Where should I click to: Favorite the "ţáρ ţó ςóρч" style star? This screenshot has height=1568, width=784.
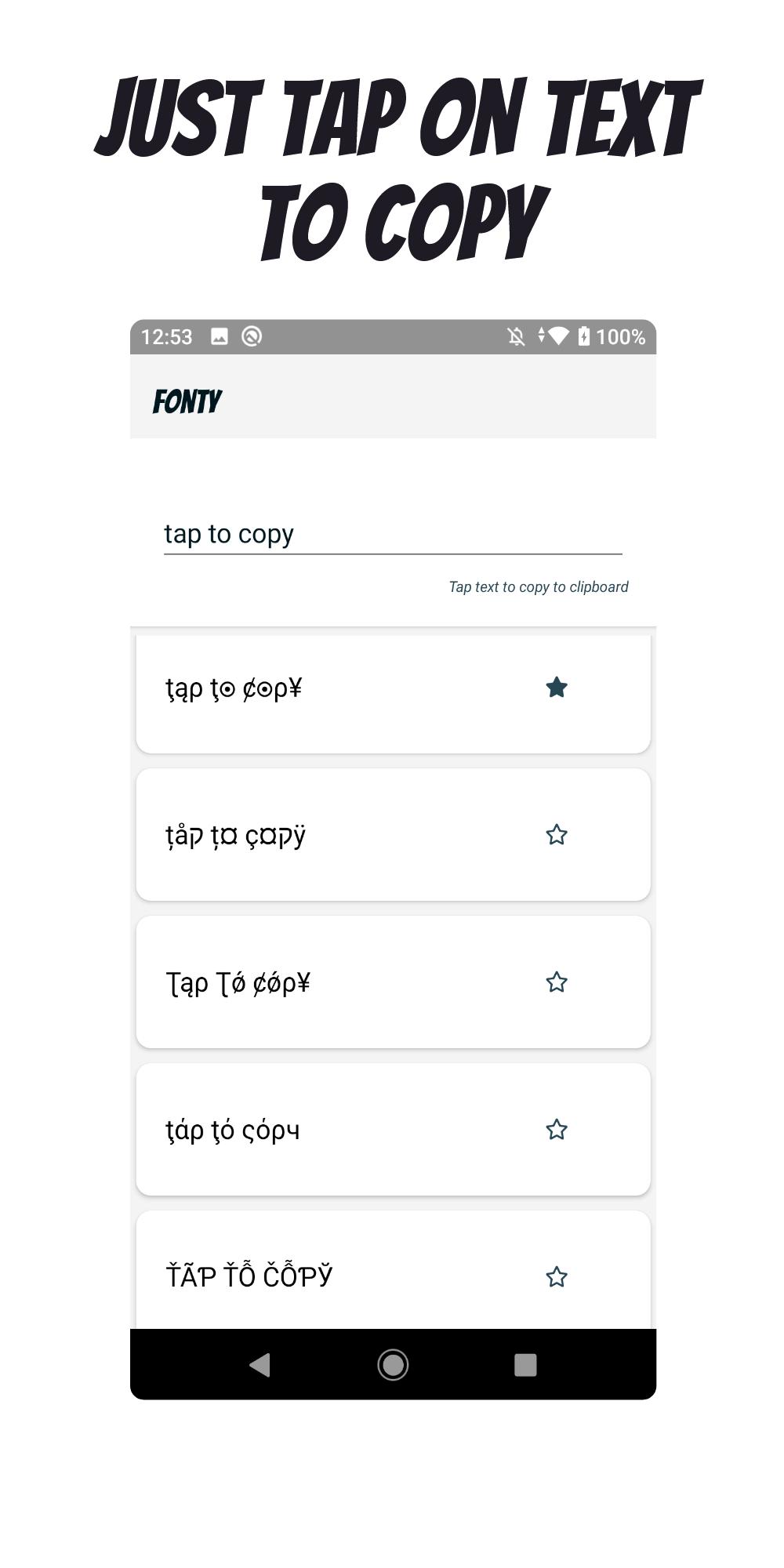tap(557, 1130)
